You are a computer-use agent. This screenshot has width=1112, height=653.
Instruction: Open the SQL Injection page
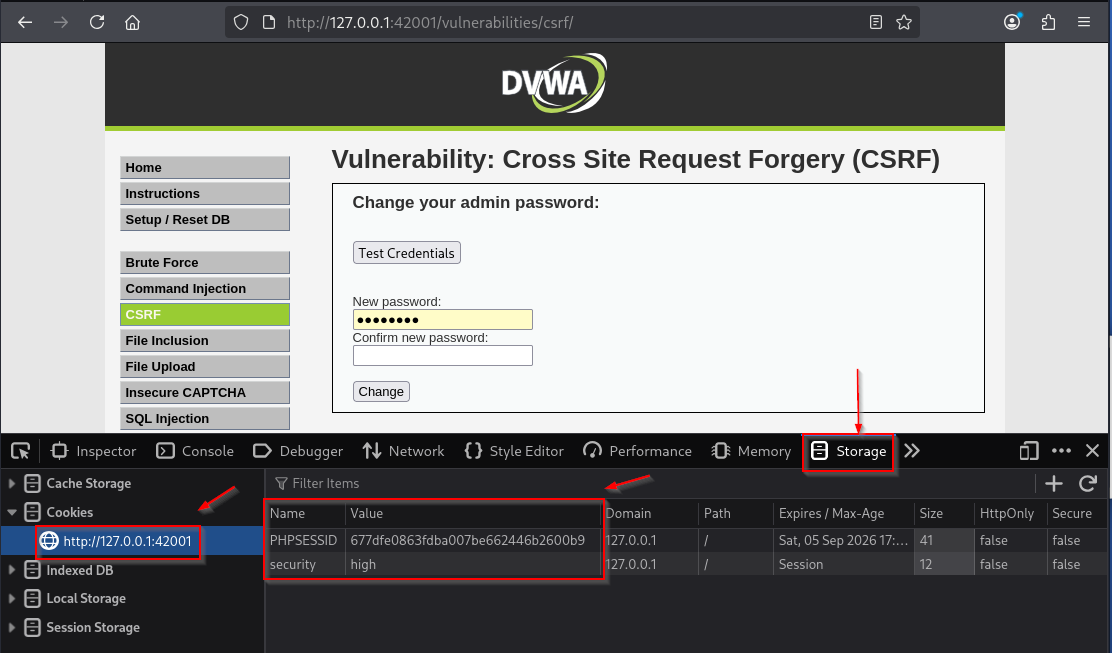205,418
